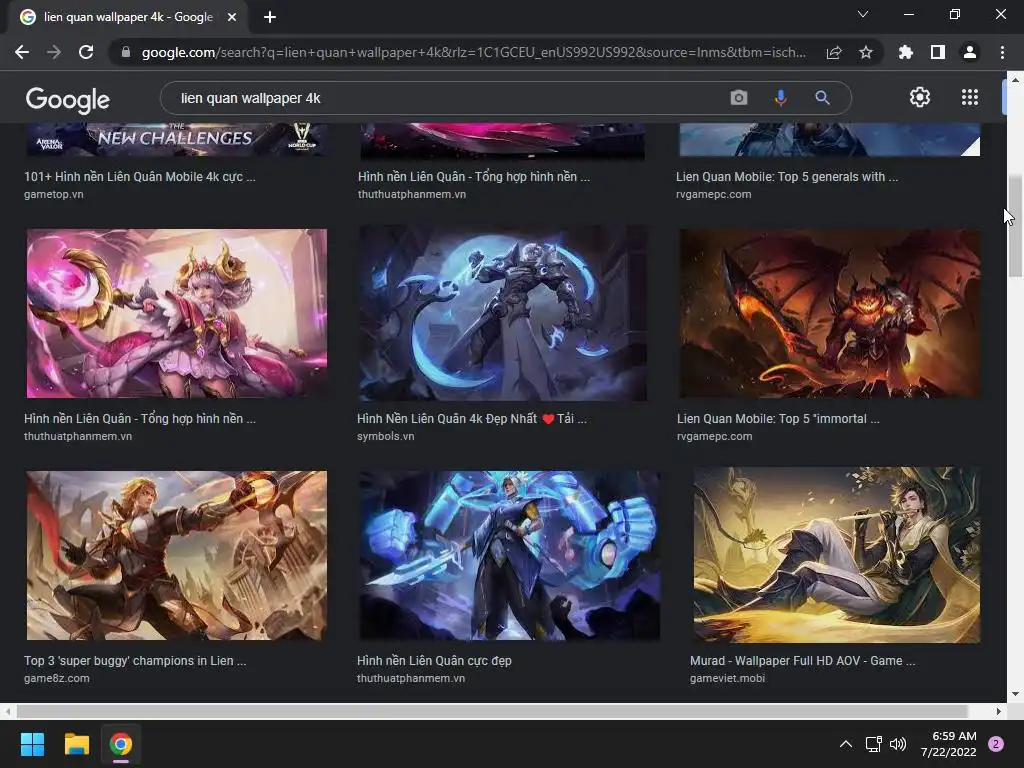The height and width of the screenshot is (768, 1024).
Task: Click gameviet.mobi source label
Action: point(728,678)
